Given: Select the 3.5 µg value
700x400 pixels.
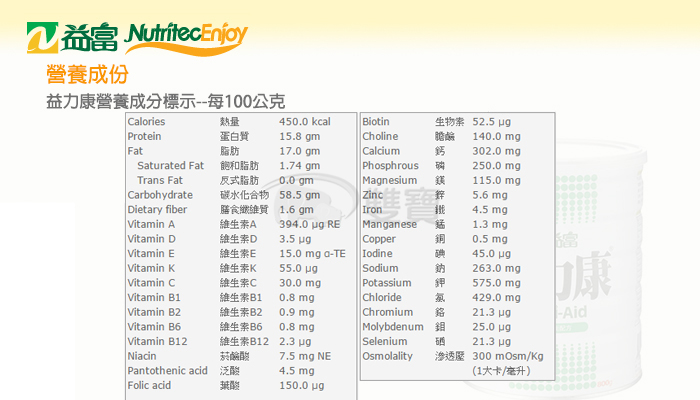Looking at the screenshot, I should pos(295,239).
